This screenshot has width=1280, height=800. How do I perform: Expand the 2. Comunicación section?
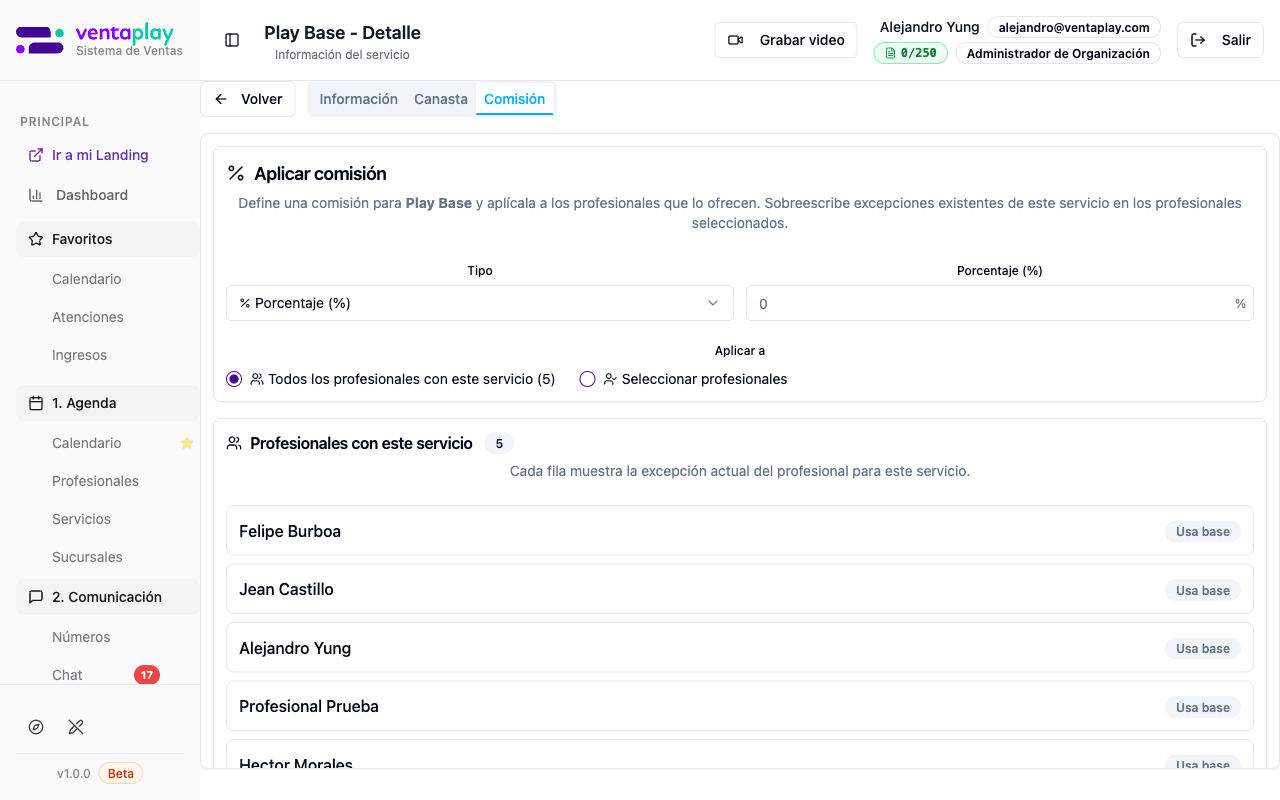tap(108, 597)
